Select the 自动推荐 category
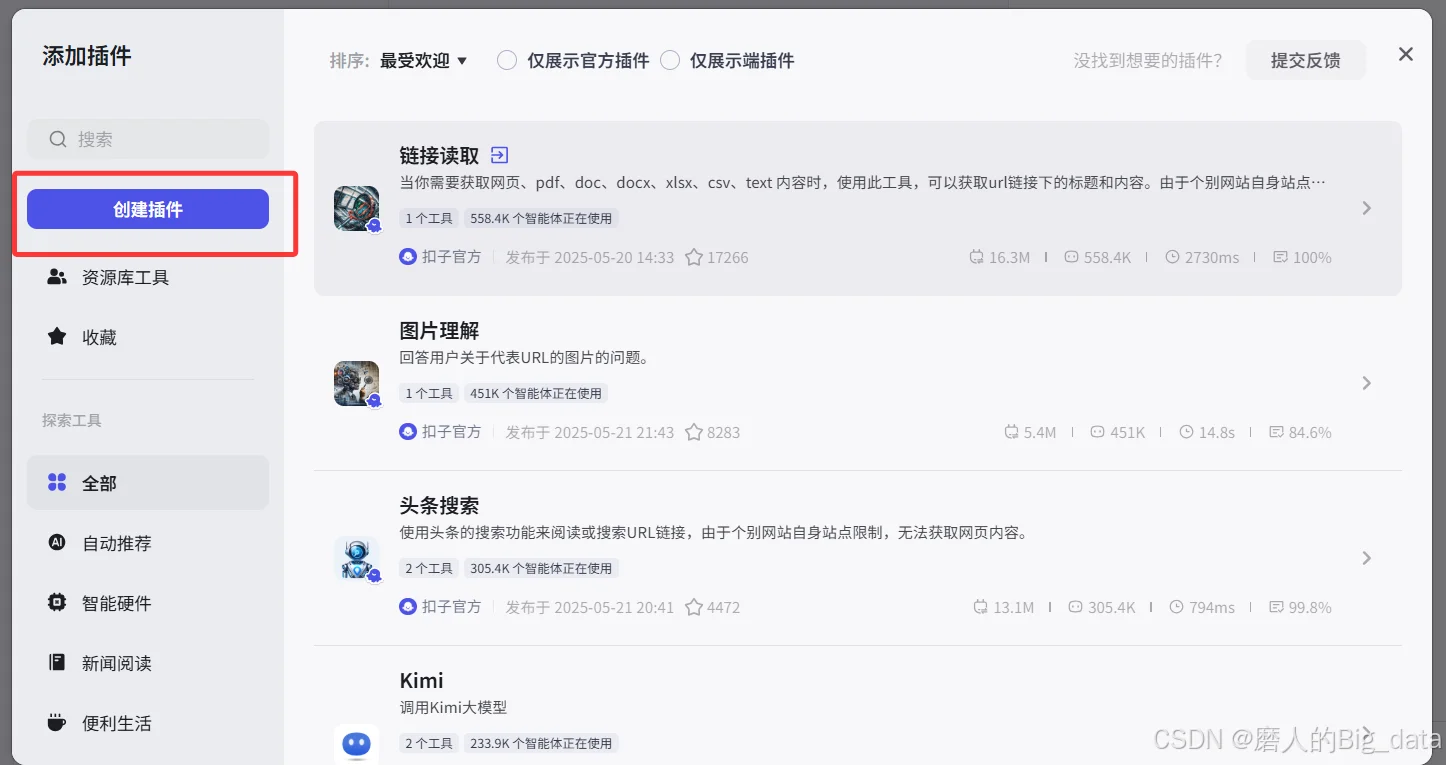1446x765 pixels. pos(148,543)
